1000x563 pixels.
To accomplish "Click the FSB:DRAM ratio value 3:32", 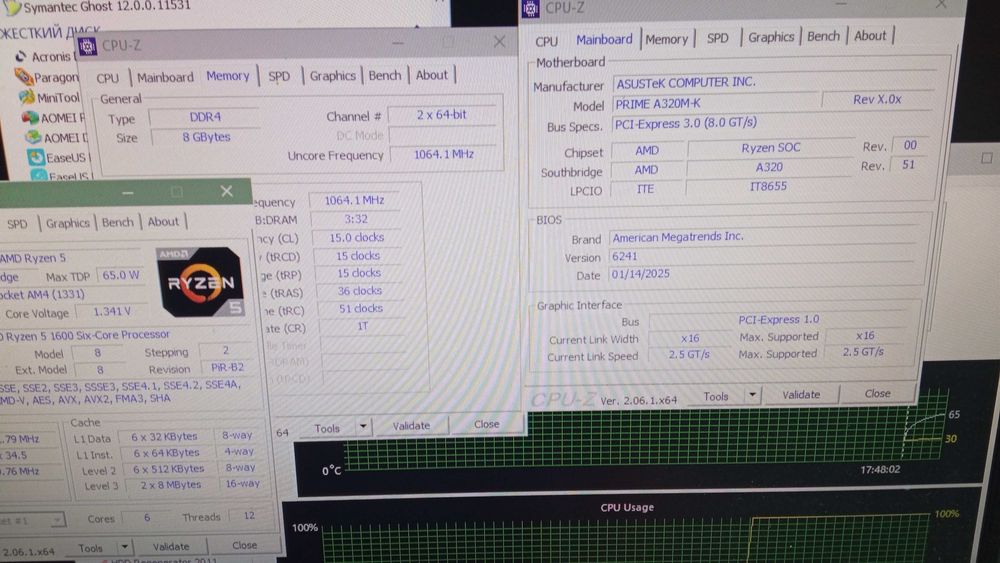I will [x=355, y=219].
